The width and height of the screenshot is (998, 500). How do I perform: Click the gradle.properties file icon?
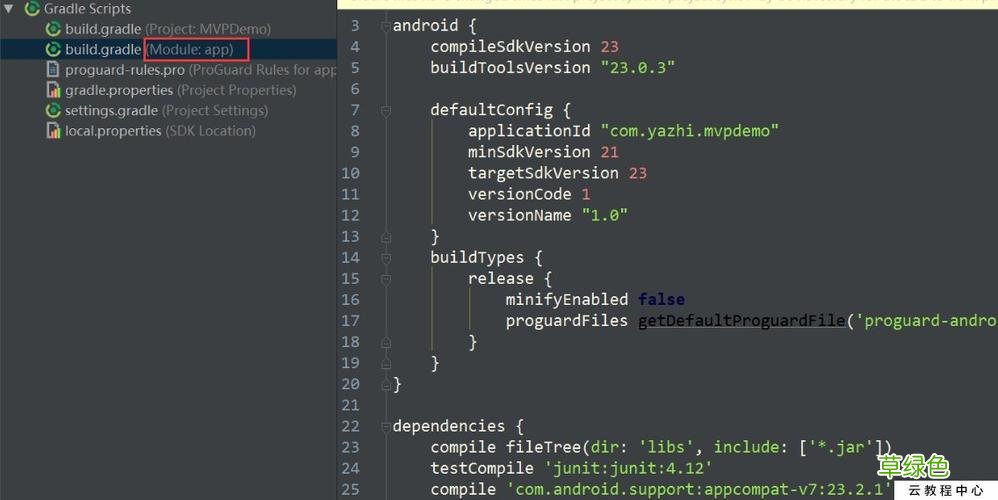pyautogui.click(x=53, y=90)
